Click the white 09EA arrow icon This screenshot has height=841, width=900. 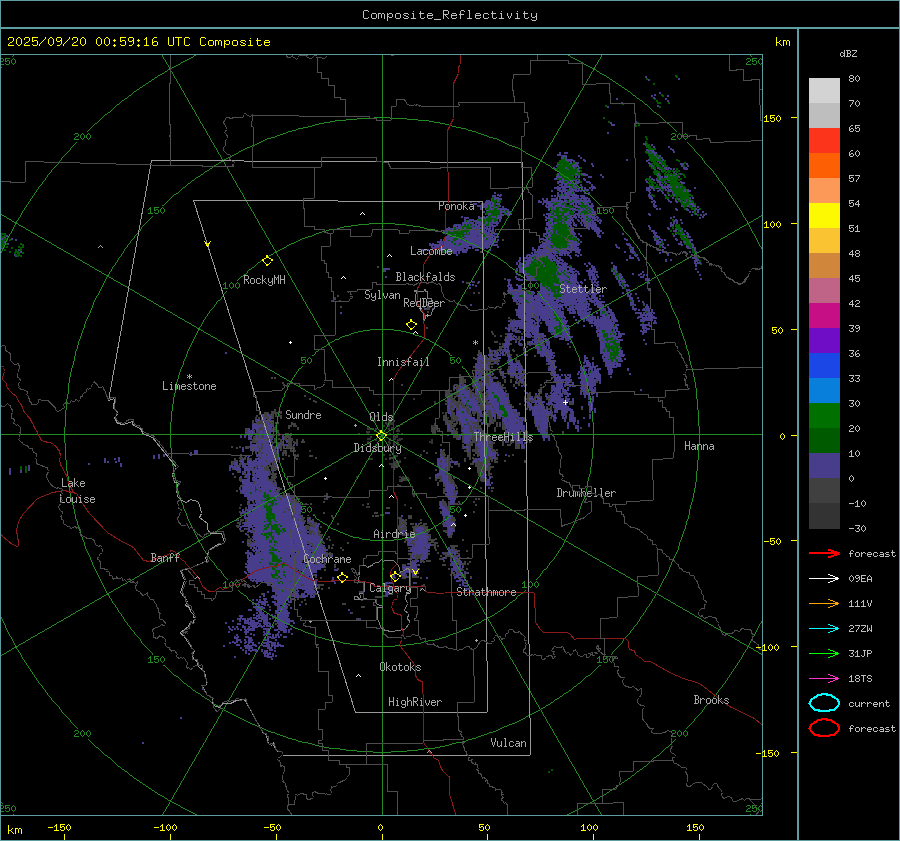[x=824, y=578]
